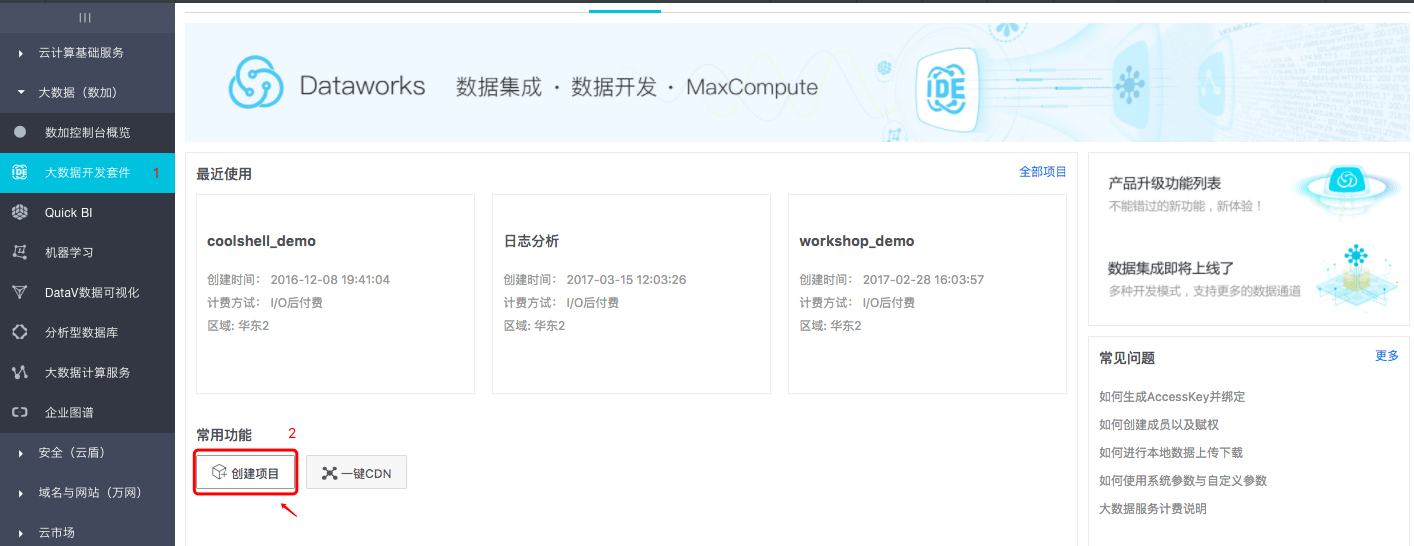The width and height of the screenshot is (1414, 546).
Task: Click the cube icon in 创建项目 button
Action: click(218, 473)
